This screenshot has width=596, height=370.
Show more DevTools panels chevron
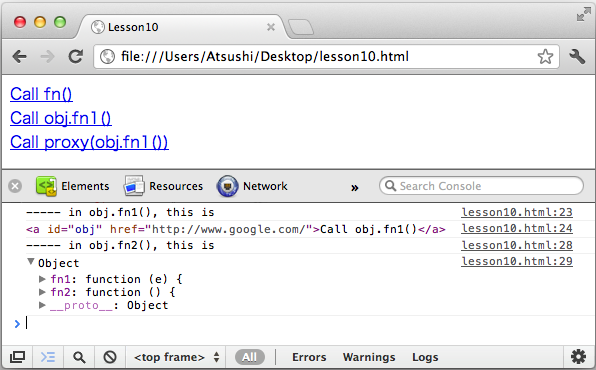click(355, 187)
